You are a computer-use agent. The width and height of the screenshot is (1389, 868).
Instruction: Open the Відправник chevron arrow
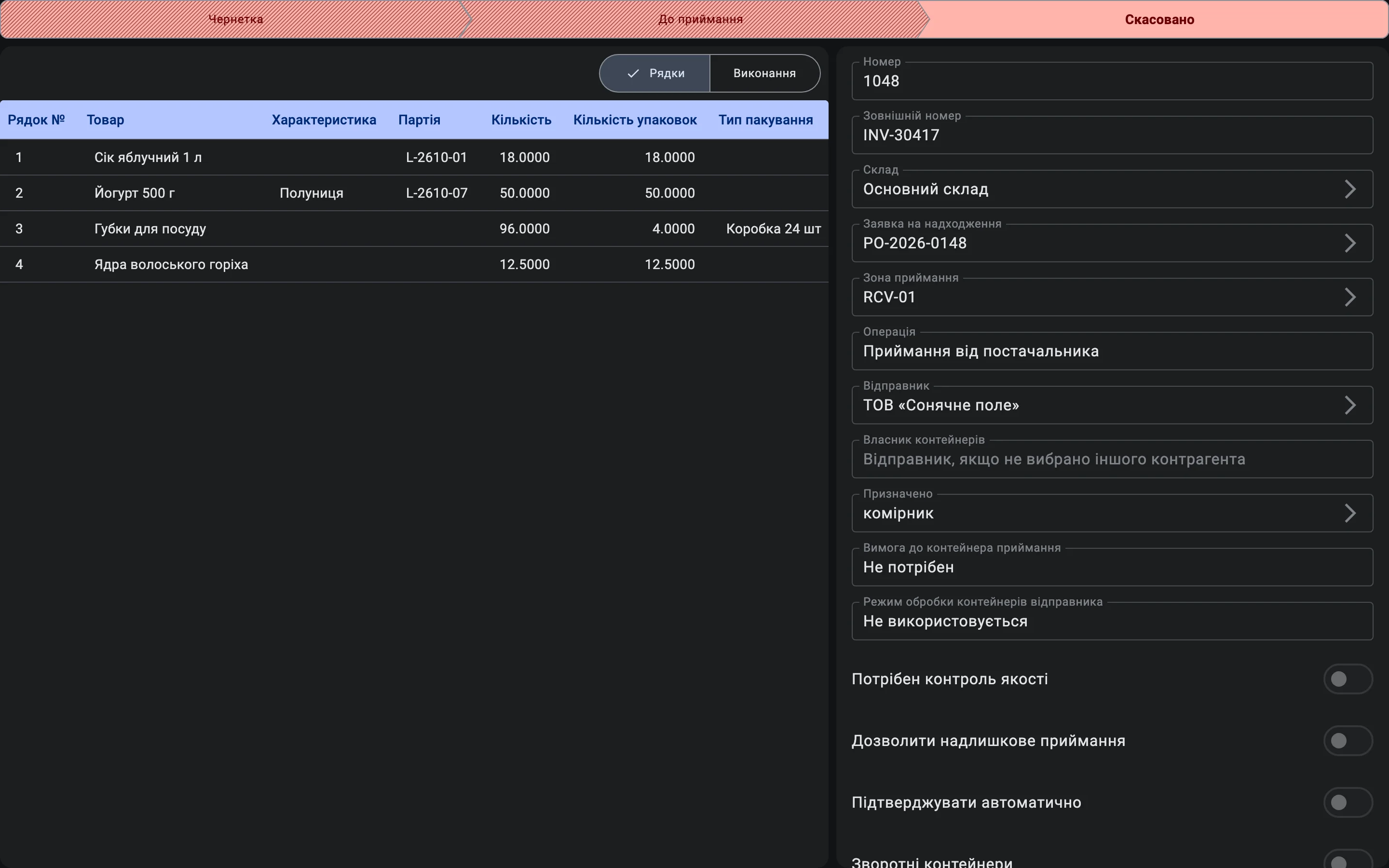pyautogui.click(x=1350, y=405)
